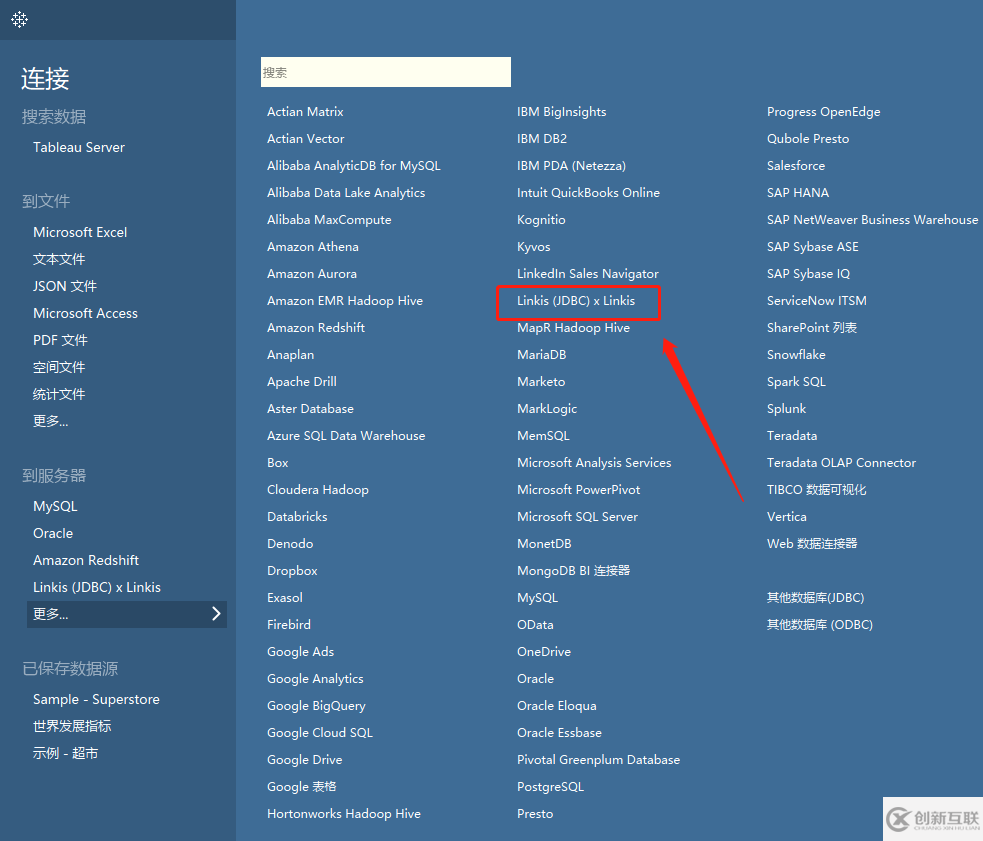
Task: Select Databricks connector
Action: (297, 517)
